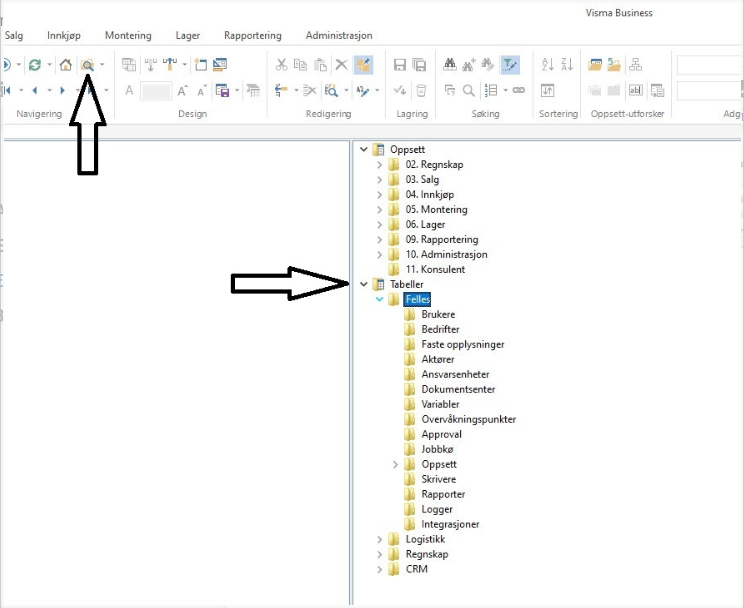Open the setup explorer magnifier icon
The image size is (744, 608).
[87, 65]
